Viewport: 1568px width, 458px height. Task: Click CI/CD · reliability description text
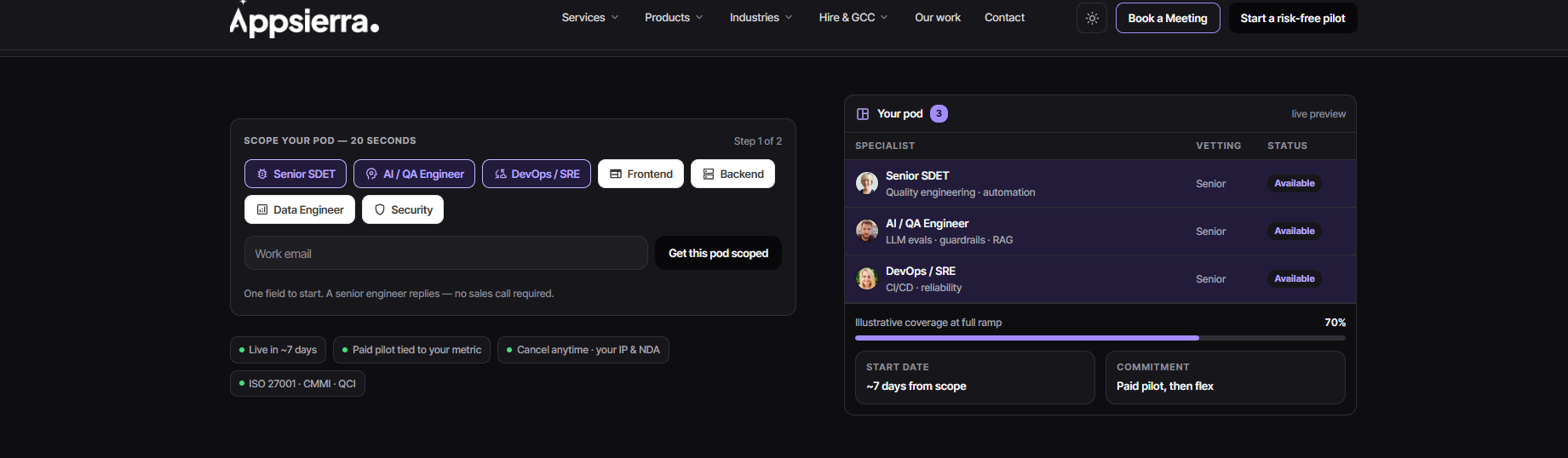[x=923, y=288]
